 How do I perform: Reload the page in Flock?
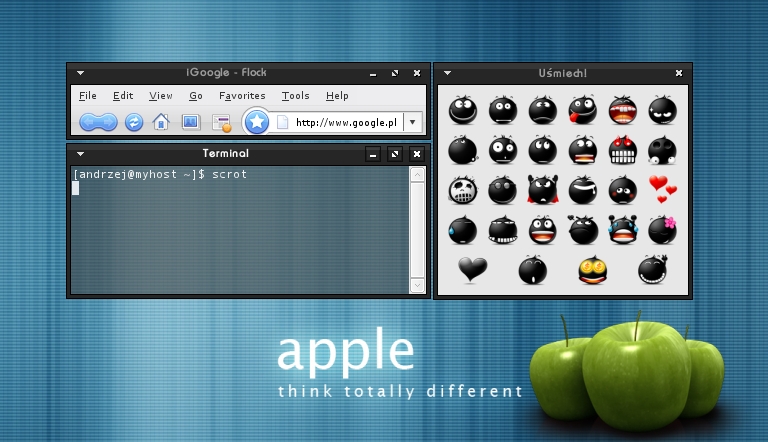134,122
